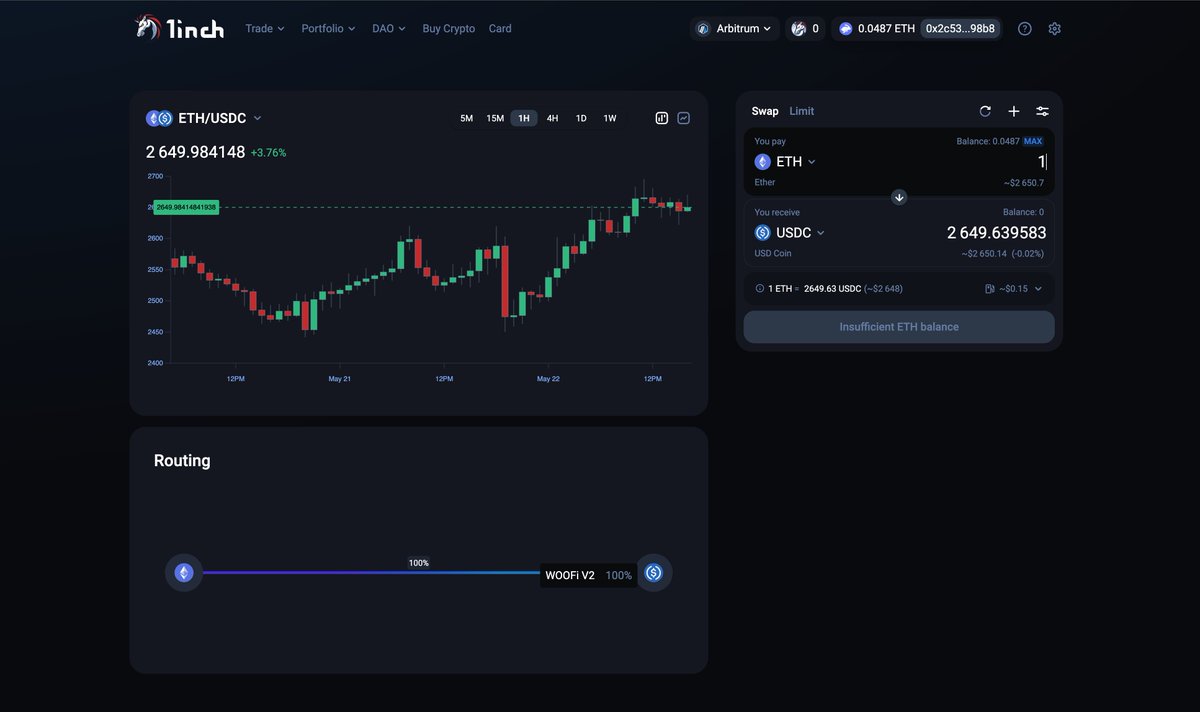Screen dimensions: 1200x712
Task: Open the help question mark icon
Action: [1024, 28]
